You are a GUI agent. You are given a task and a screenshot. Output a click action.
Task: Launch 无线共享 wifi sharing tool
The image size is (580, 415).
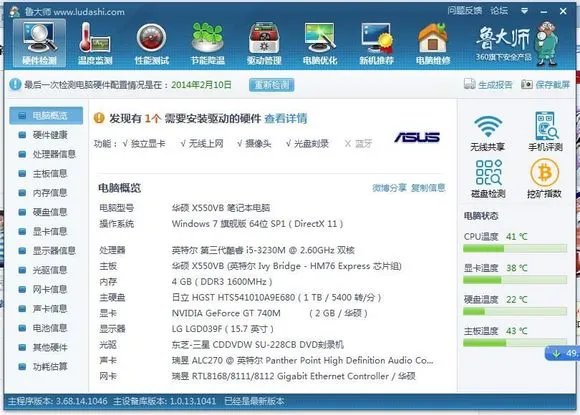click(x=488, y=133)
